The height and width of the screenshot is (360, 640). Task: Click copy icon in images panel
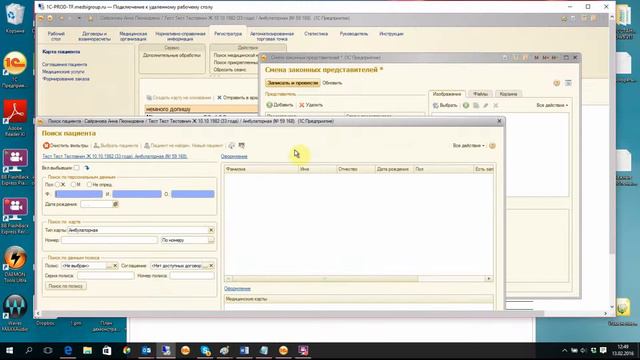tap(476, 105)
